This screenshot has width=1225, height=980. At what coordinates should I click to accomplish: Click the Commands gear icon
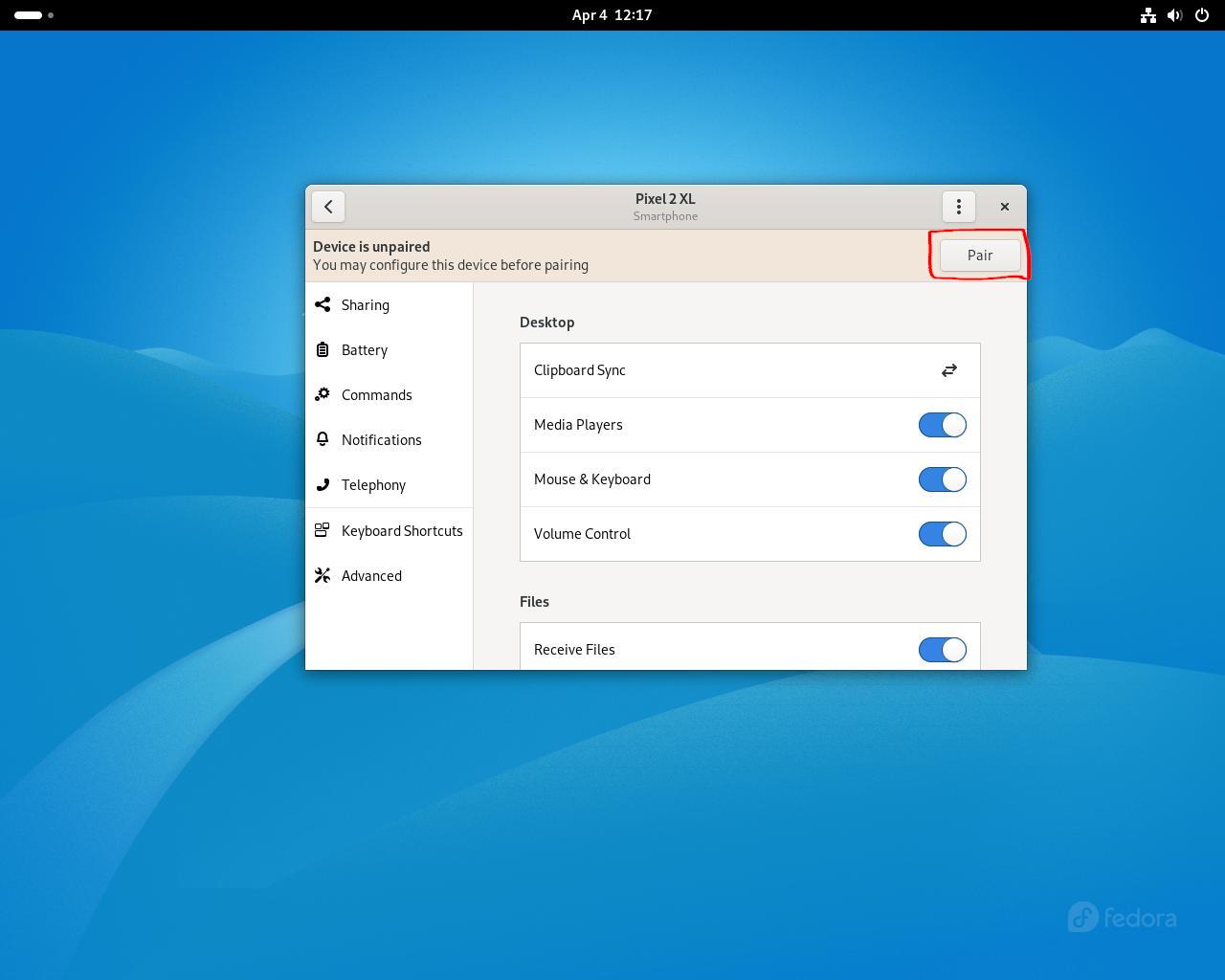pos(323,394)
